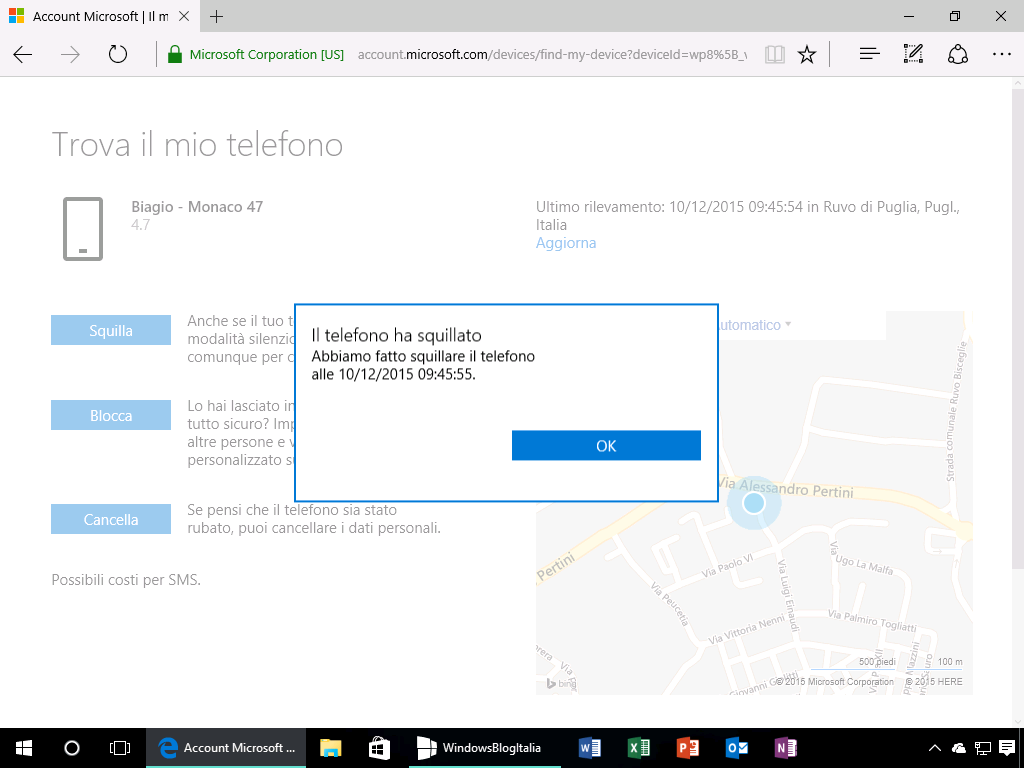The height and width of the screenshot is (783, 1024).
Task: Confirm the dialog with OK
Action: (606, 445)
